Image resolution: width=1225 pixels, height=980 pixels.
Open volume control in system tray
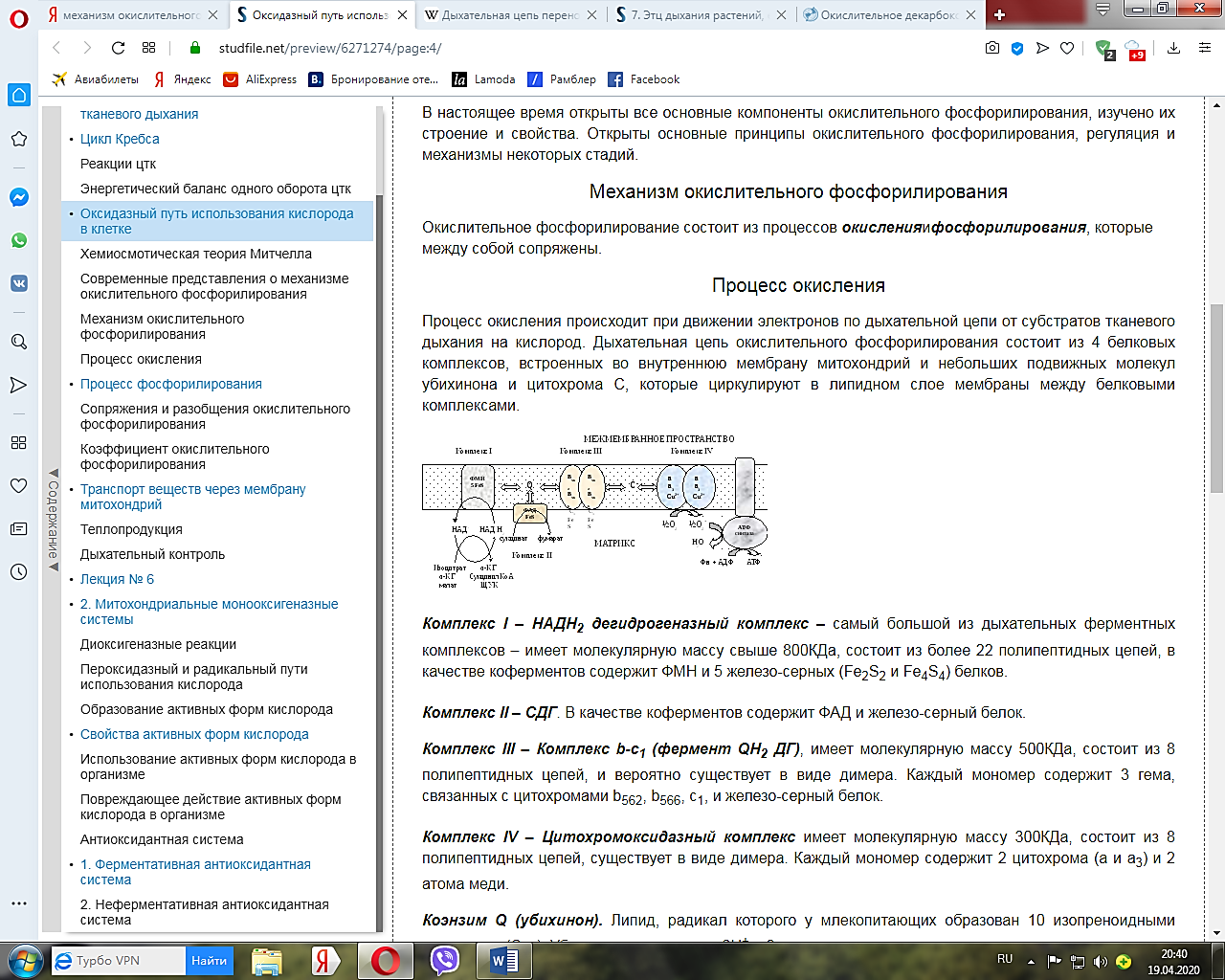click(1101, 961)
